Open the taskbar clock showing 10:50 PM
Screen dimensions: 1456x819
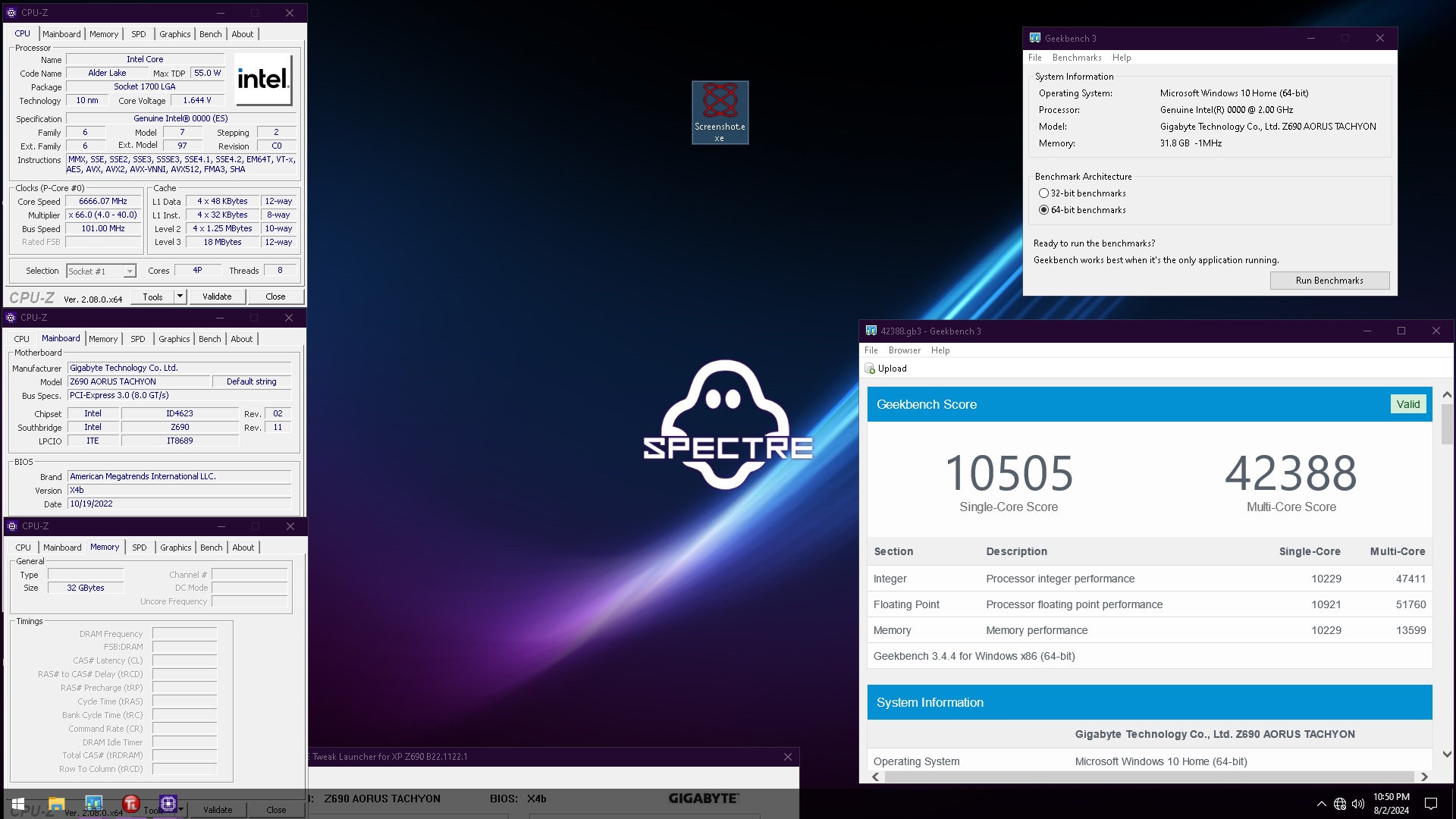click(1391, 804)
